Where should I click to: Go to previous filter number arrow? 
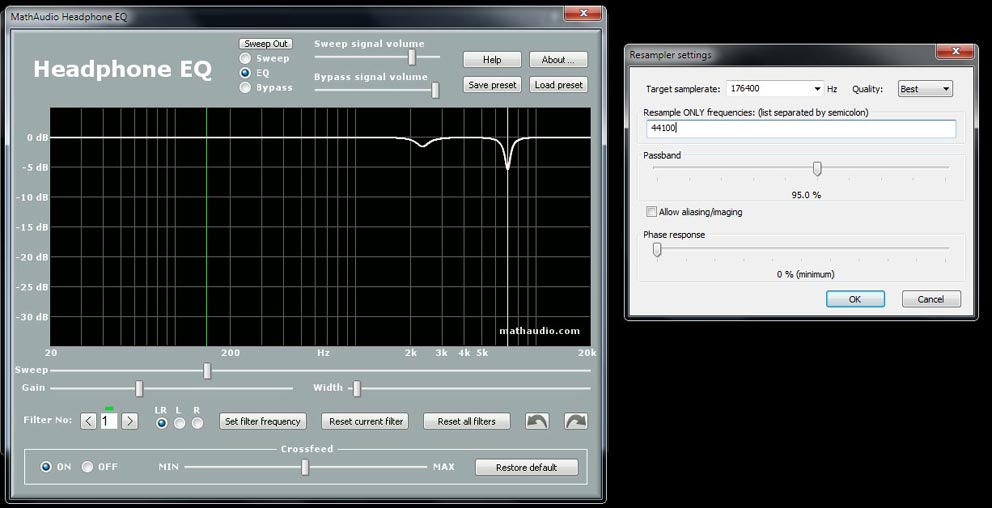(x=89, y=421)
